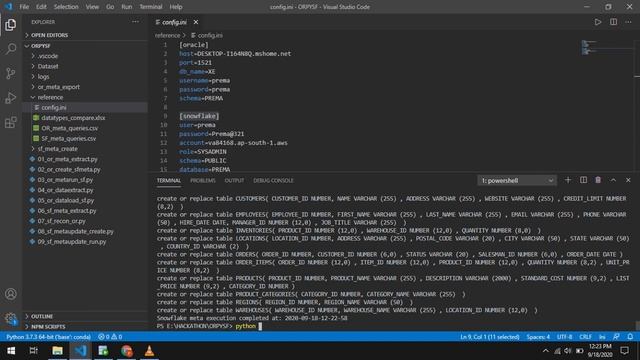Create a new terminal with plus icon
This screenshot has width=640, height=360.
click(x=568, y=180)
